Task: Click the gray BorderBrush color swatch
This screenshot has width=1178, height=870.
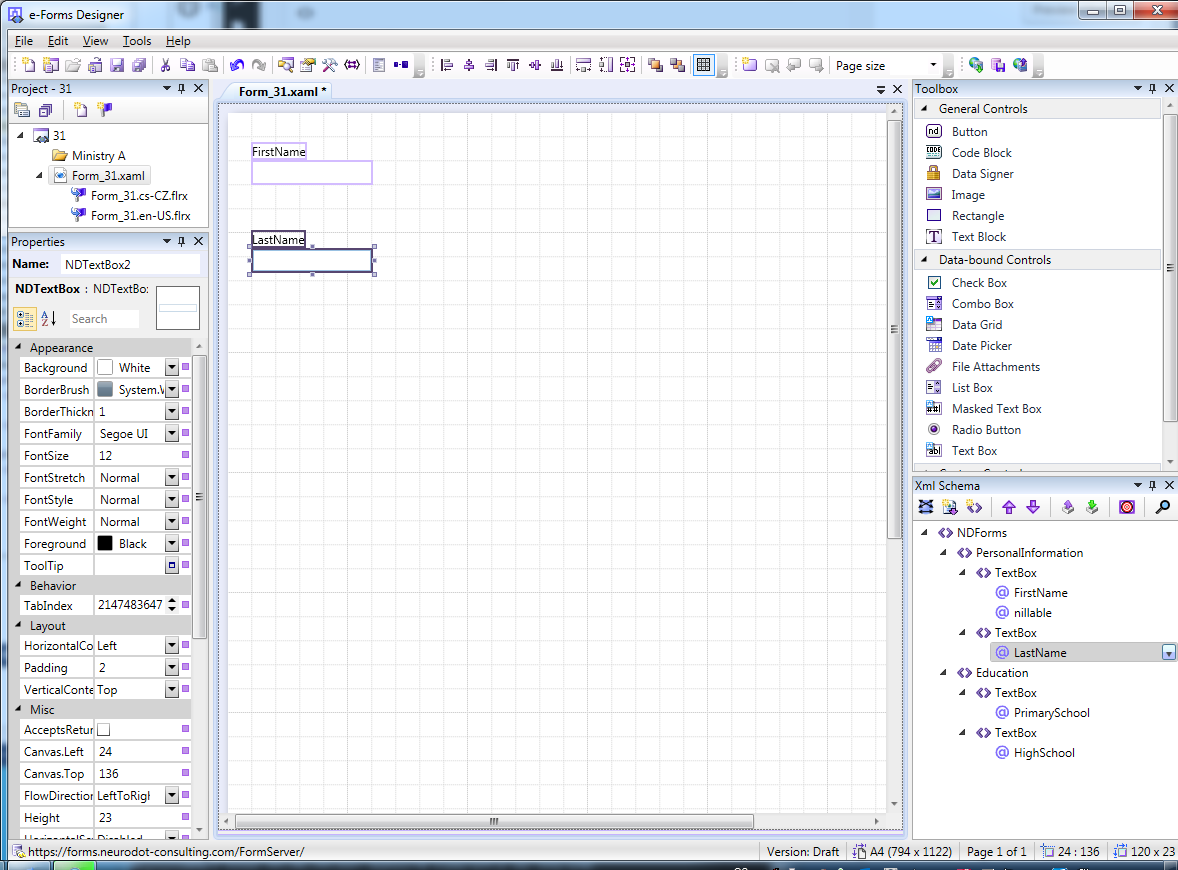Action: (105, 389)
